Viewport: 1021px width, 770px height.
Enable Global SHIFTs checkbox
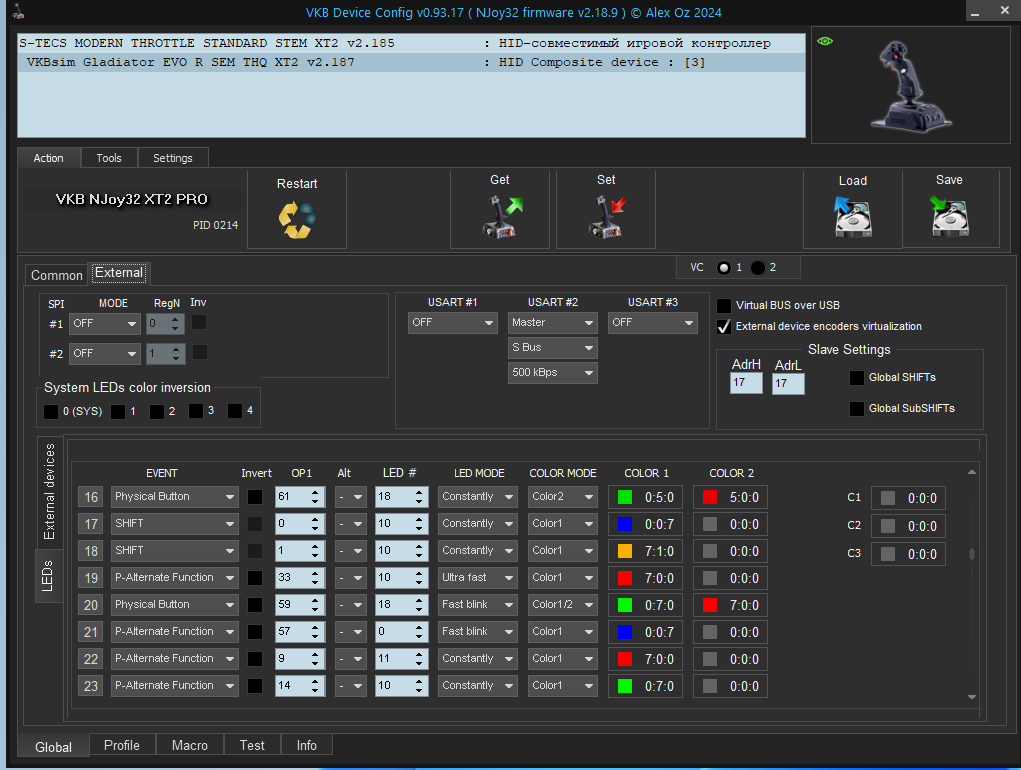point(857,378)
